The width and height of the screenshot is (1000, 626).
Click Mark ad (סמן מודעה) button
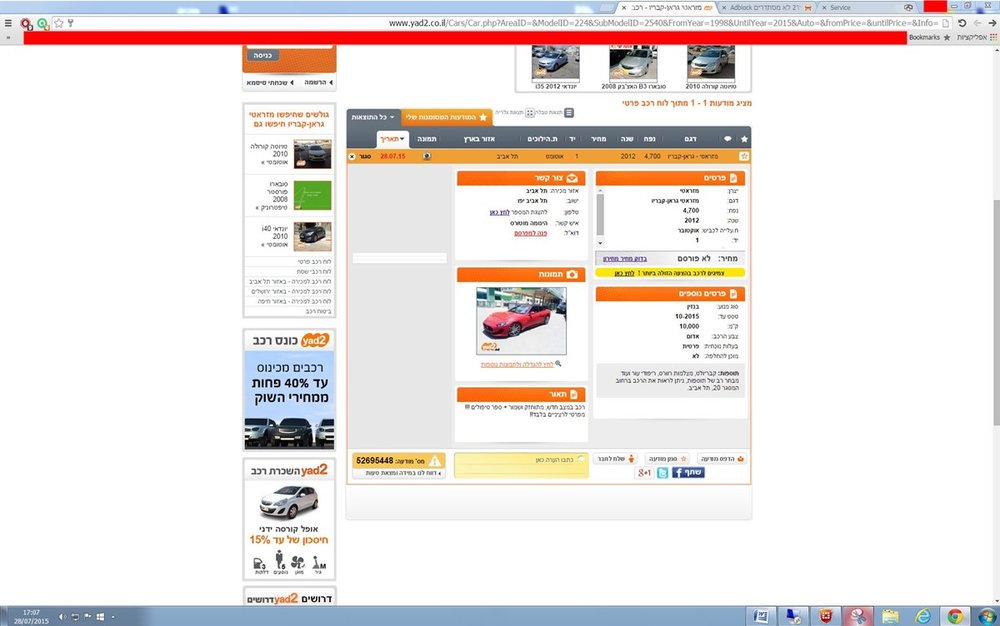(x=667, y=458)
